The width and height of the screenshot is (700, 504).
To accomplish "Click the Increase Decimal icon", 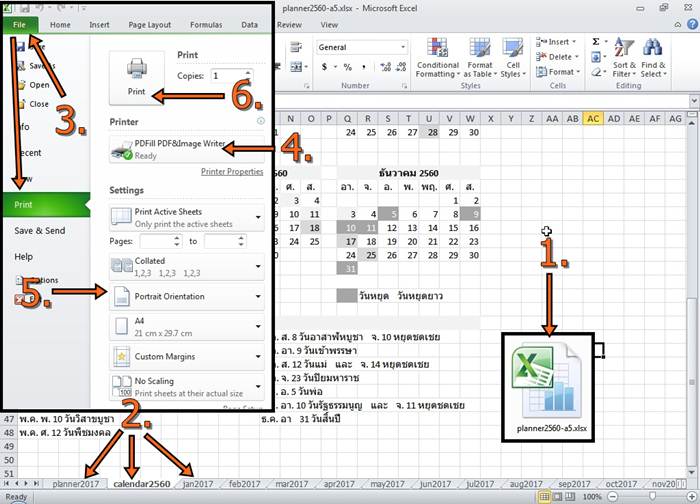I will pyautogui.click(x=386, y=67).
